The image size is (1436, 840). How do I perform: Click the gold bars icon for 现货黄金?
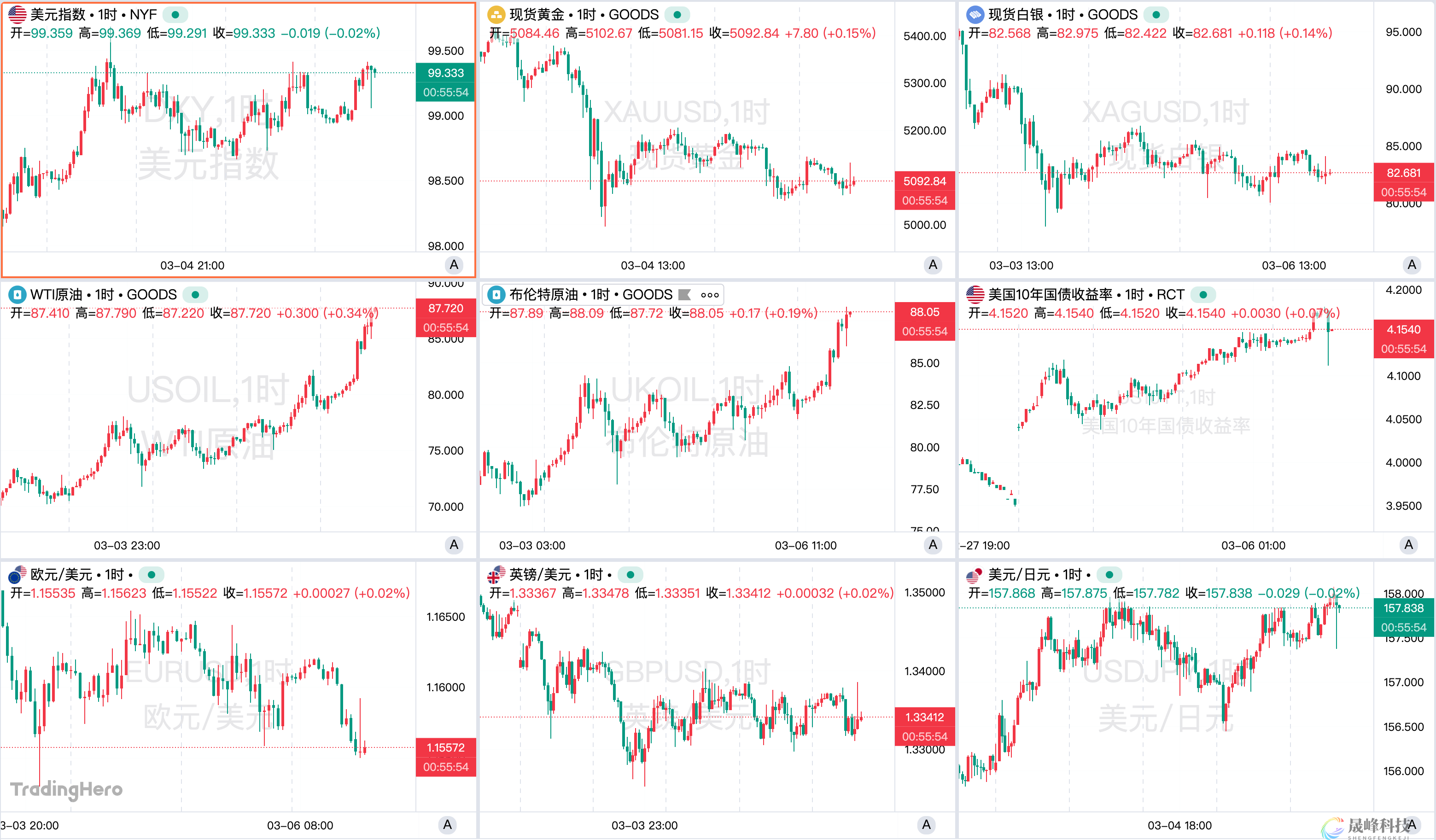pos(496,14)
